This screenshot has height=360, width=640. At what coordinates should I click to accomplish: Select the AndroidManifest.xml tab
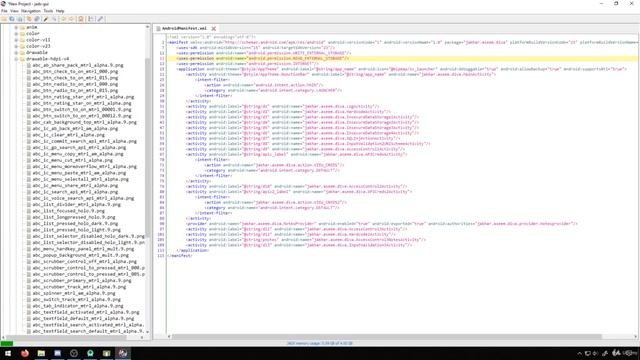184,29
